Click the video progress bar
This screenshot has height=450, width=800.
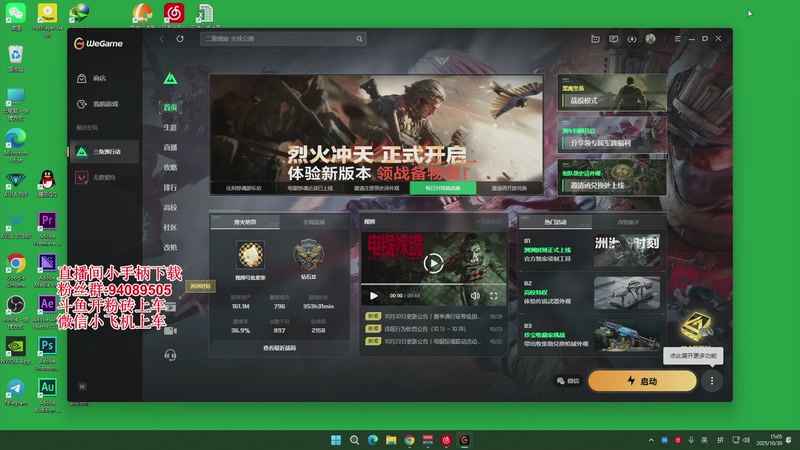click(x=433, y=284)
